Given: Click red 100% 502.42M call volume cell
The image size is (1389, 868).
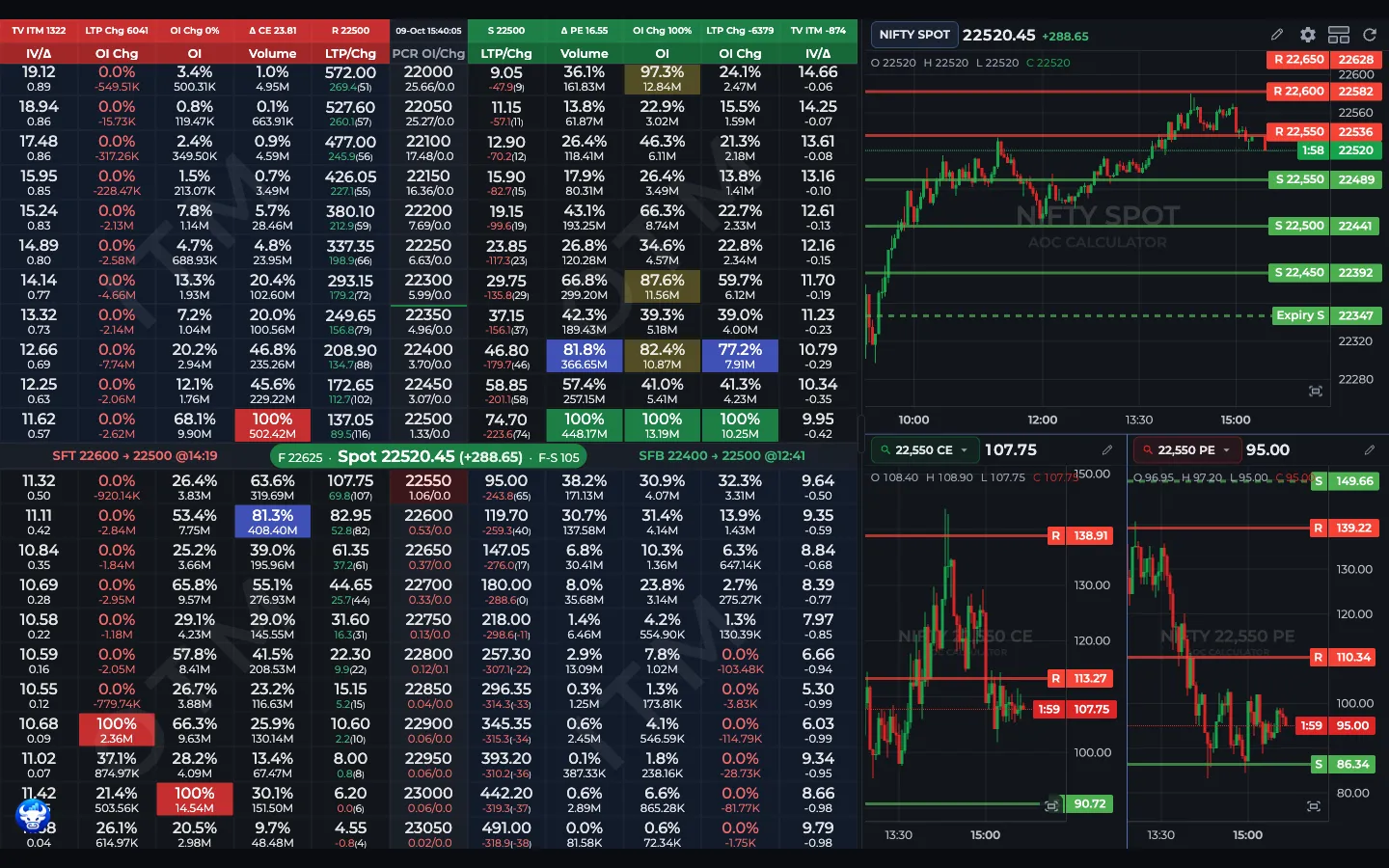Looking at the screenshot, I should [x=272, y=426].
